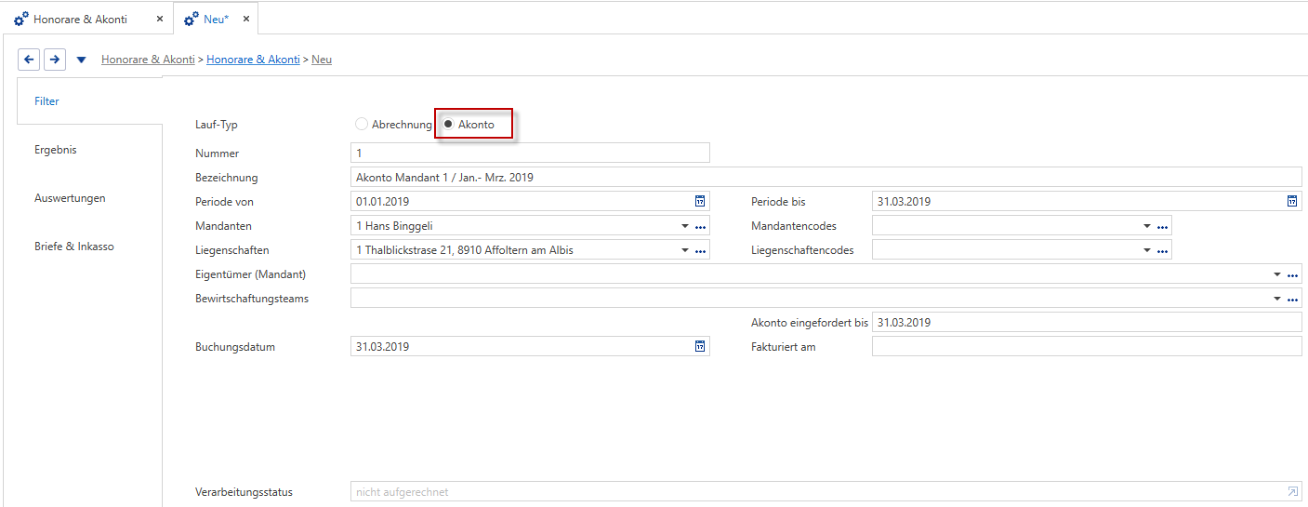Go back with the left arrow button
This screenshot has width=1308, height=507.
[x=29, y=59]
